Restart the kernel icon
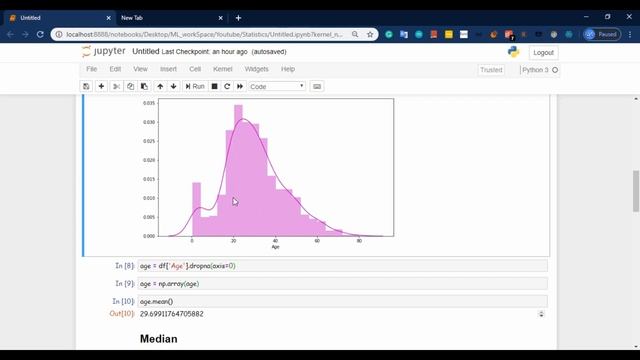This screenshot has width=640, height=360. [x=227, y=87]
